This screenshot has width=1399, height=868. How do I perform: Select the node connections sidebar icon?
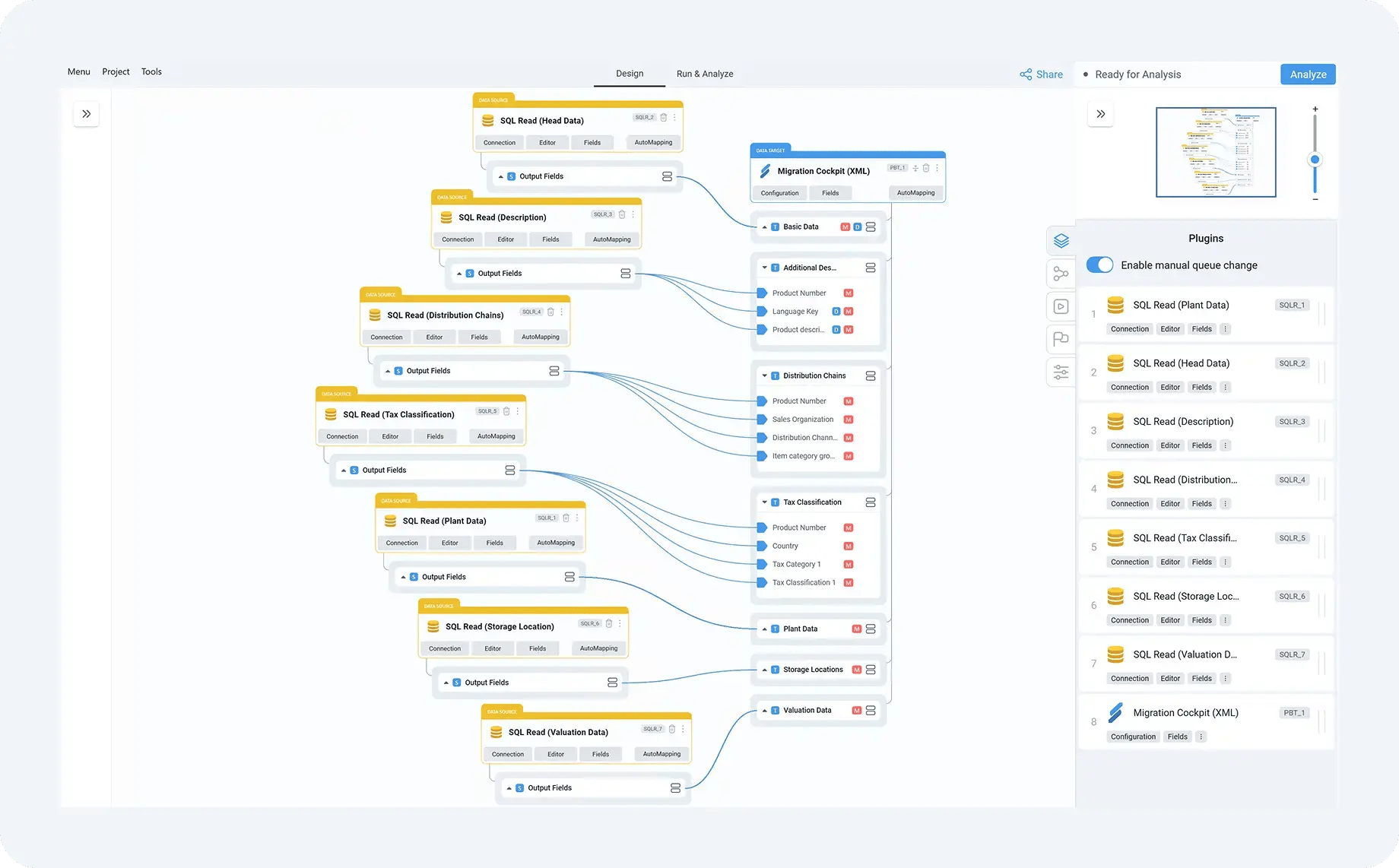1061,274
